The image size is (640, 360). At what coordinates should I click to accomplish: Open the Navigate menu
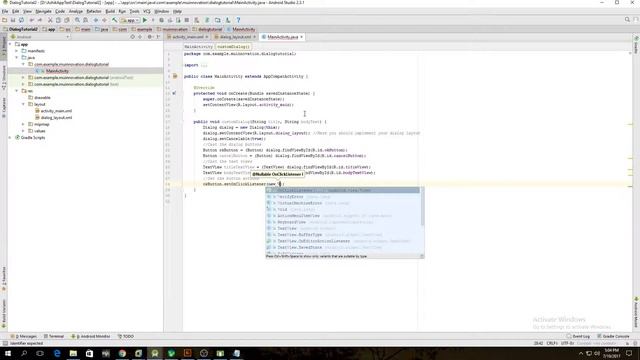point(43,11)
